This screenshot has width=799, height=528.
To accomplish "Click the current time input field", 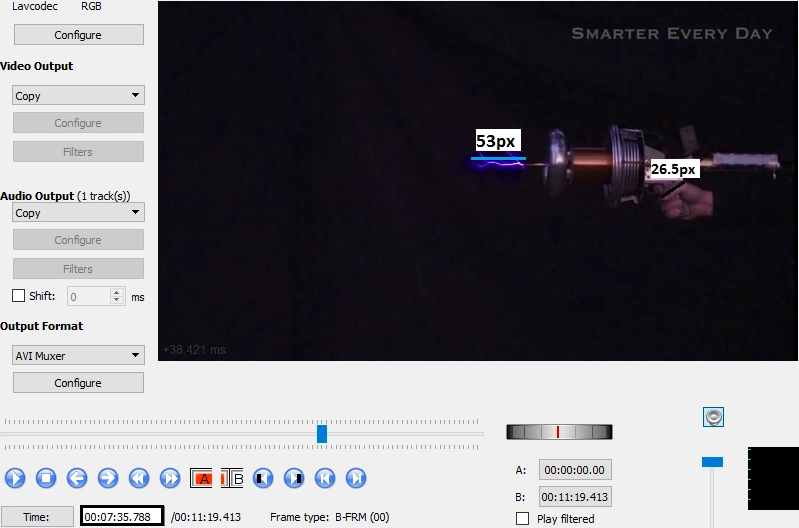I will [122, 516].
